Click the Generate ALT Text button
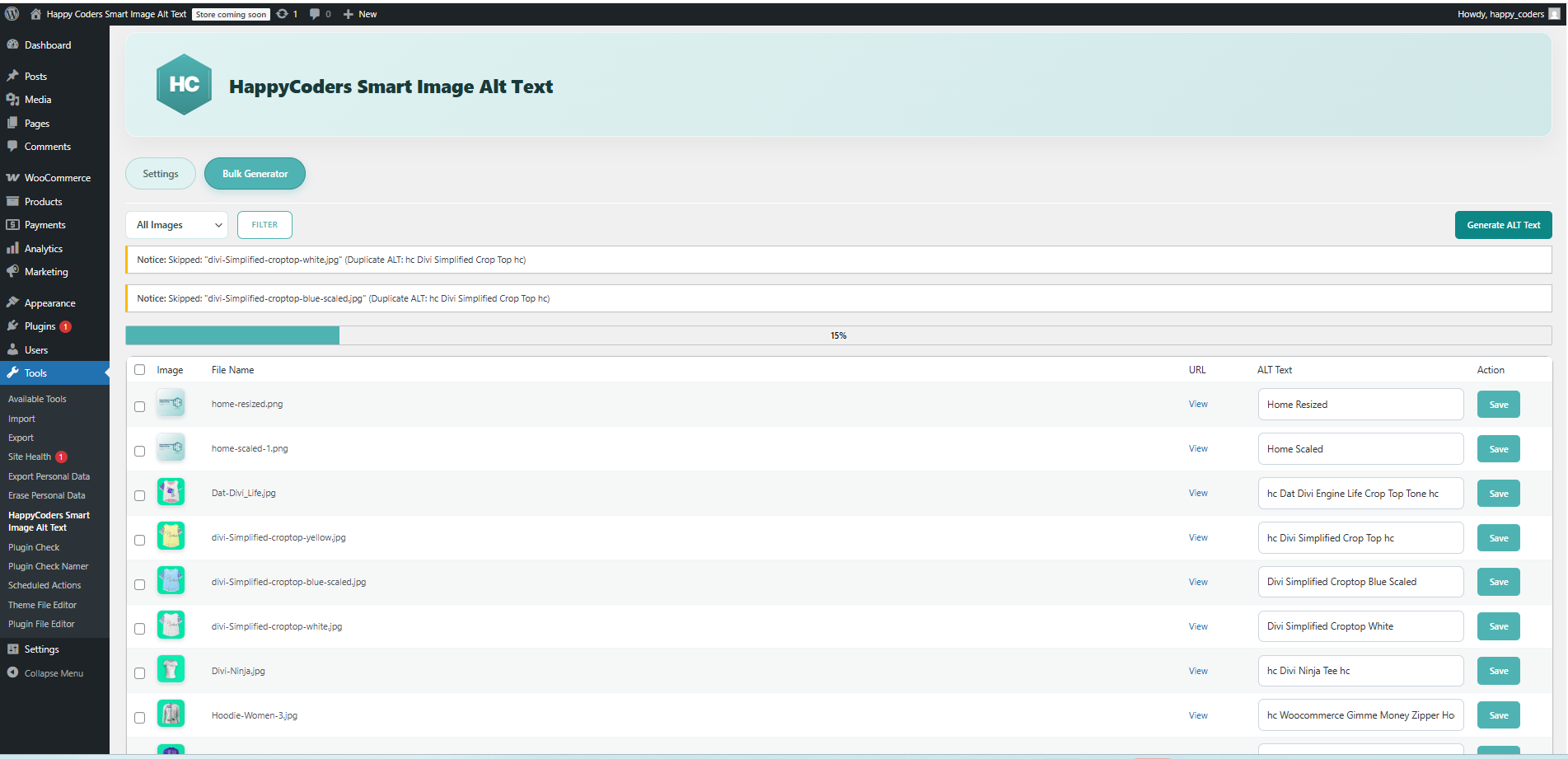1568x759 pixels. pos(1503,224)
